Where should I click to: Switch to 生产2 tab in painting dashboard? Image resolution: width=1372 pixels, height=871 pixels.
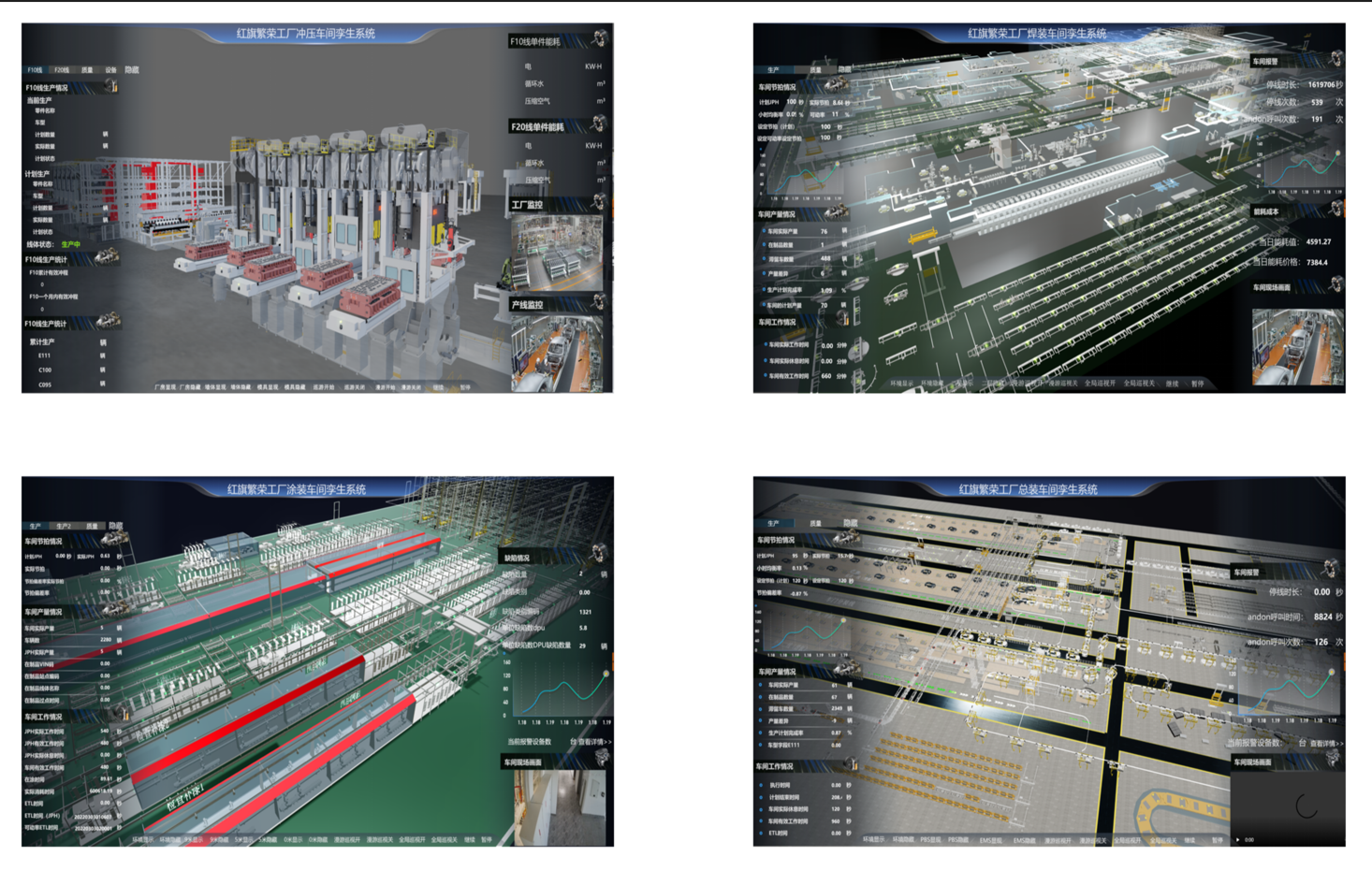(63, 526)
